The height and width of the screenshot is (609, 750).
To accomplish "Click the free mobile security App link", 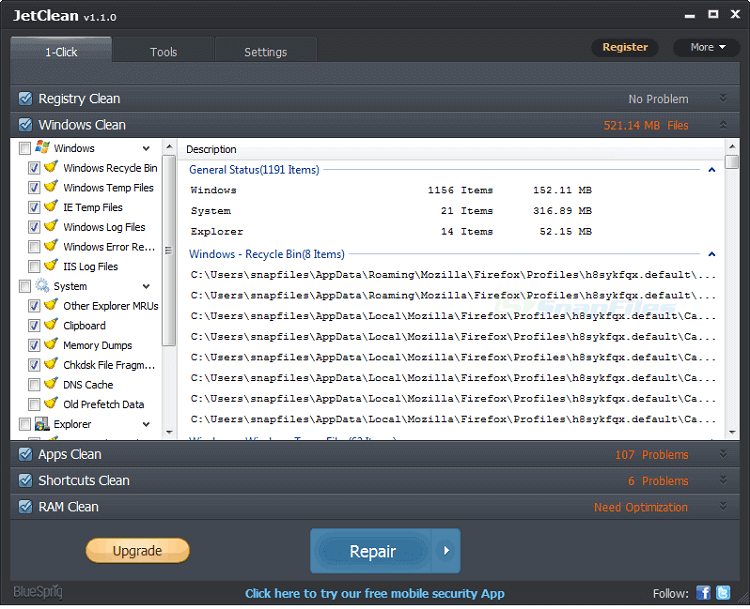I will pyautogui.click(x=375, y=593).
